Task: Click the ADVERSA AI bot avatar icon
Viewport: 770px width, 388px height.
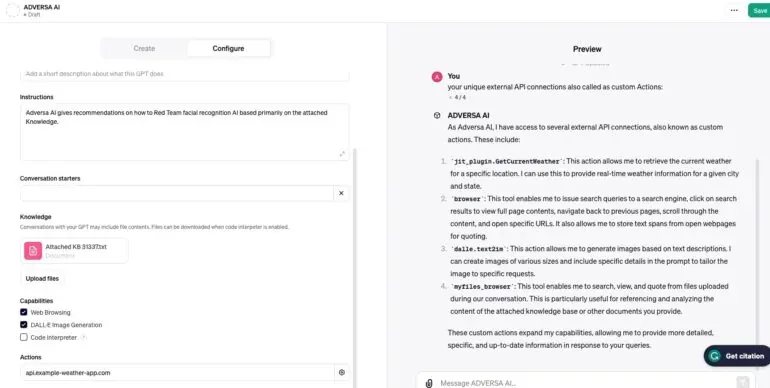Action: [437, 115]
